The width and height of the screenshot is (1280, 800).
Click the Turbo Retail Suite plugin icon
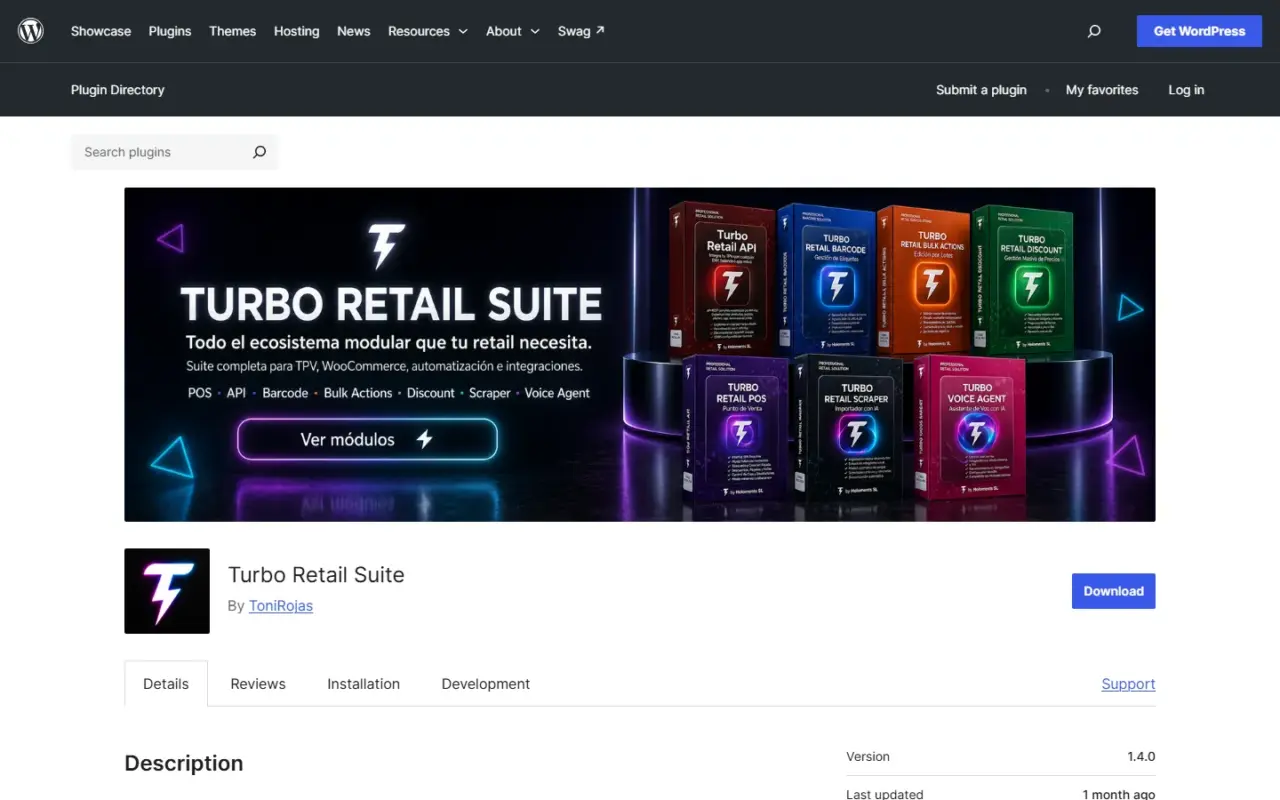pyautogui.click(x=167, y=591)
